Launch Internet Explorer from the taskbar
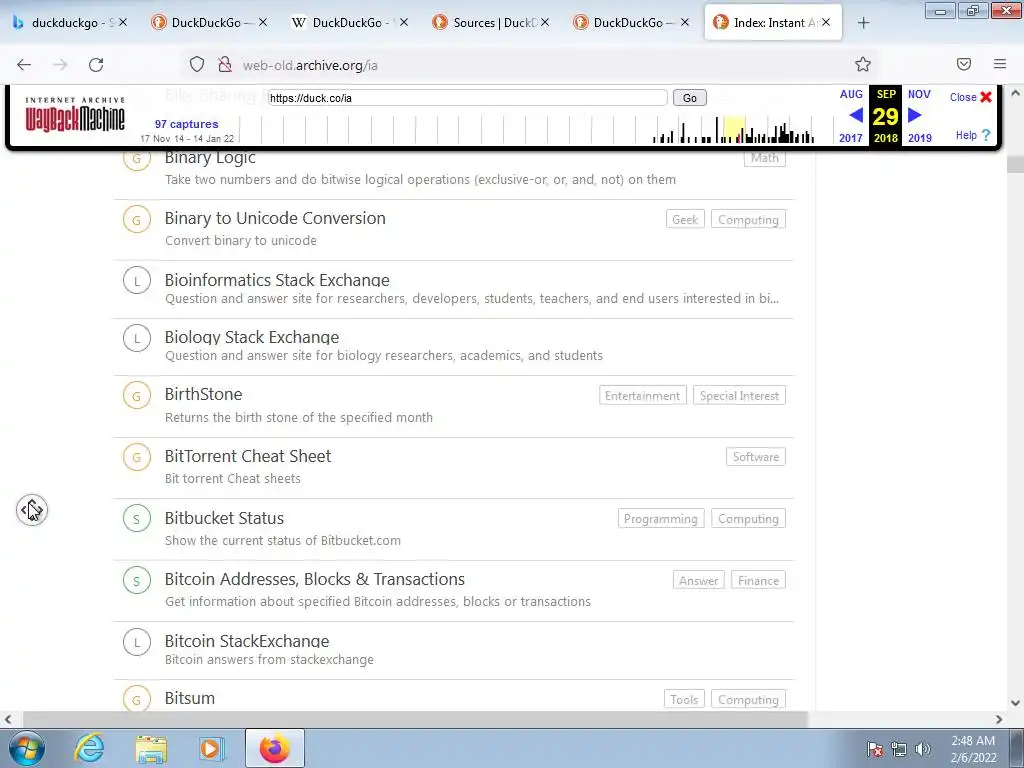The height and width of the screenshot is (768, 1024). click(89, 748)
